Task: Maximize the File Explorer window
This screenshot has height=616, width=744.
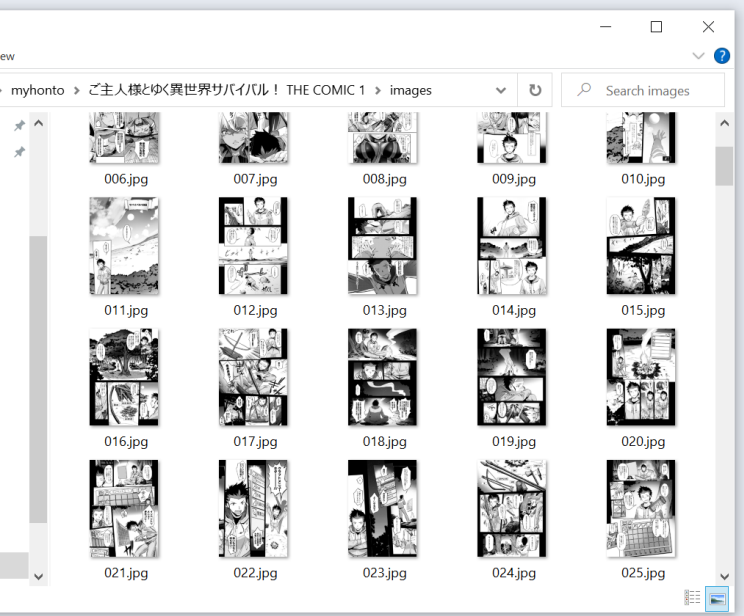Action: pos(656,27)
